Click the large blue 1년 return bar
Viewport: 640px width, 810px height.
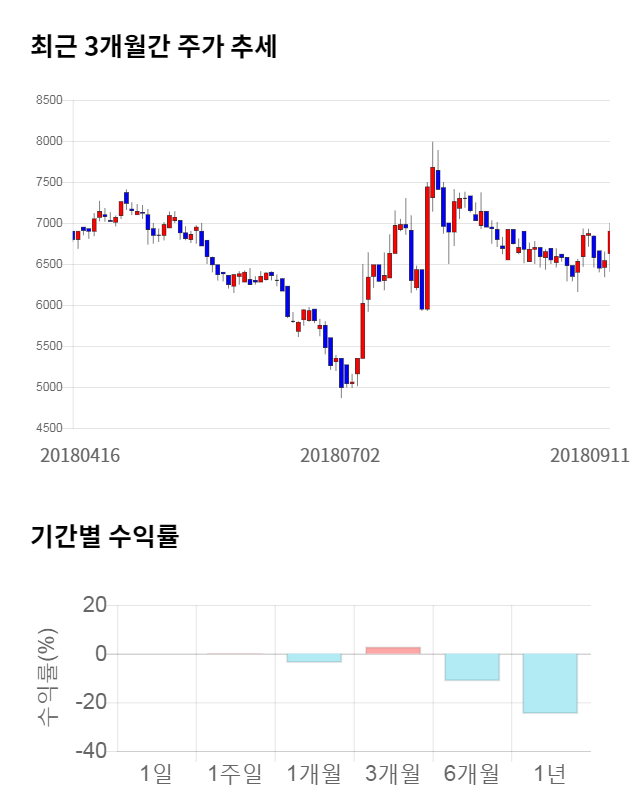click(550, 683)
